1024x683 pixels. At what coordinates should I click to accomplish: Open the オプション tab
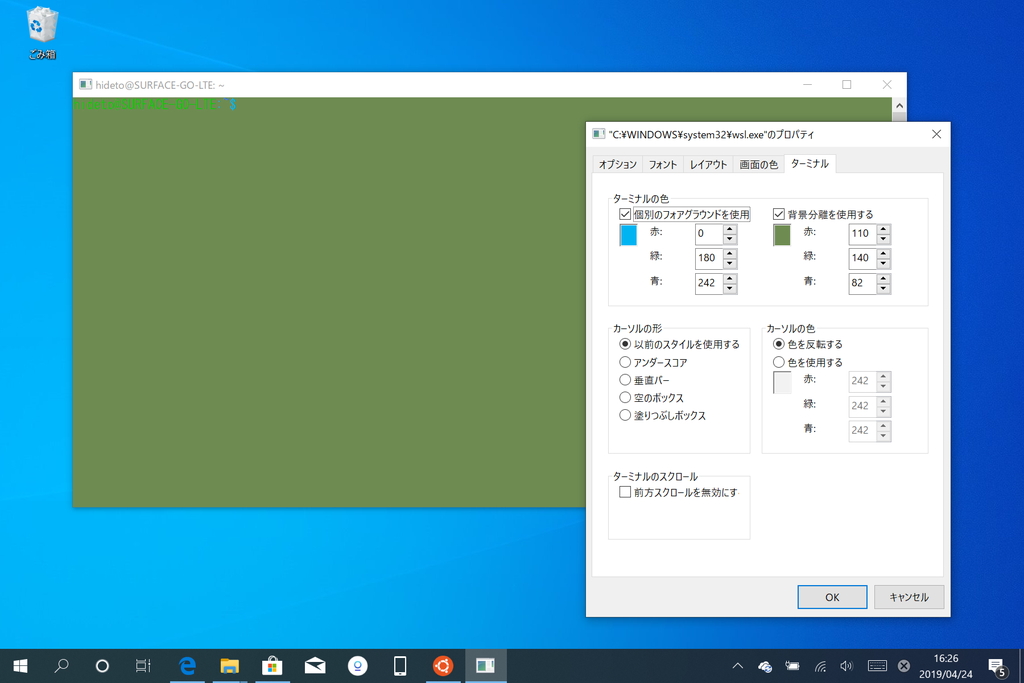(x=617, y=165)
